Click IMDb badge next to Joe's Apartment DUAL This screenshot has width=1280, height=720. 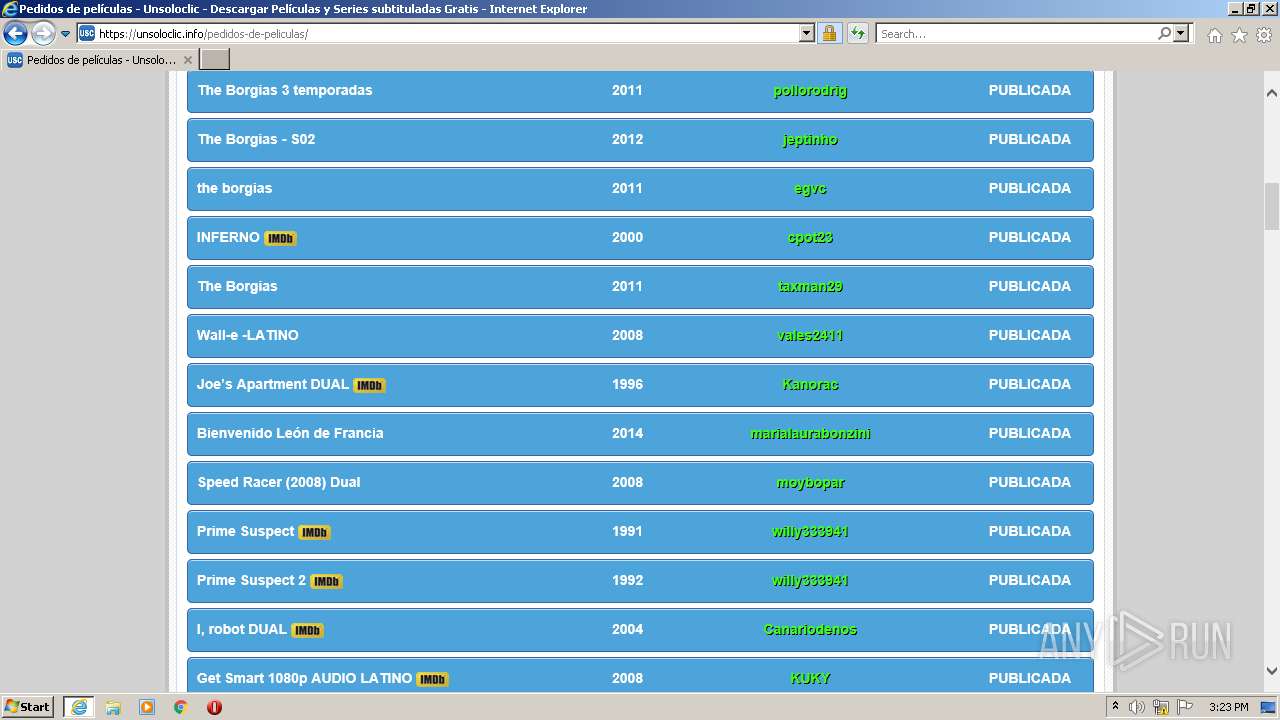click(x=369, y=386)
